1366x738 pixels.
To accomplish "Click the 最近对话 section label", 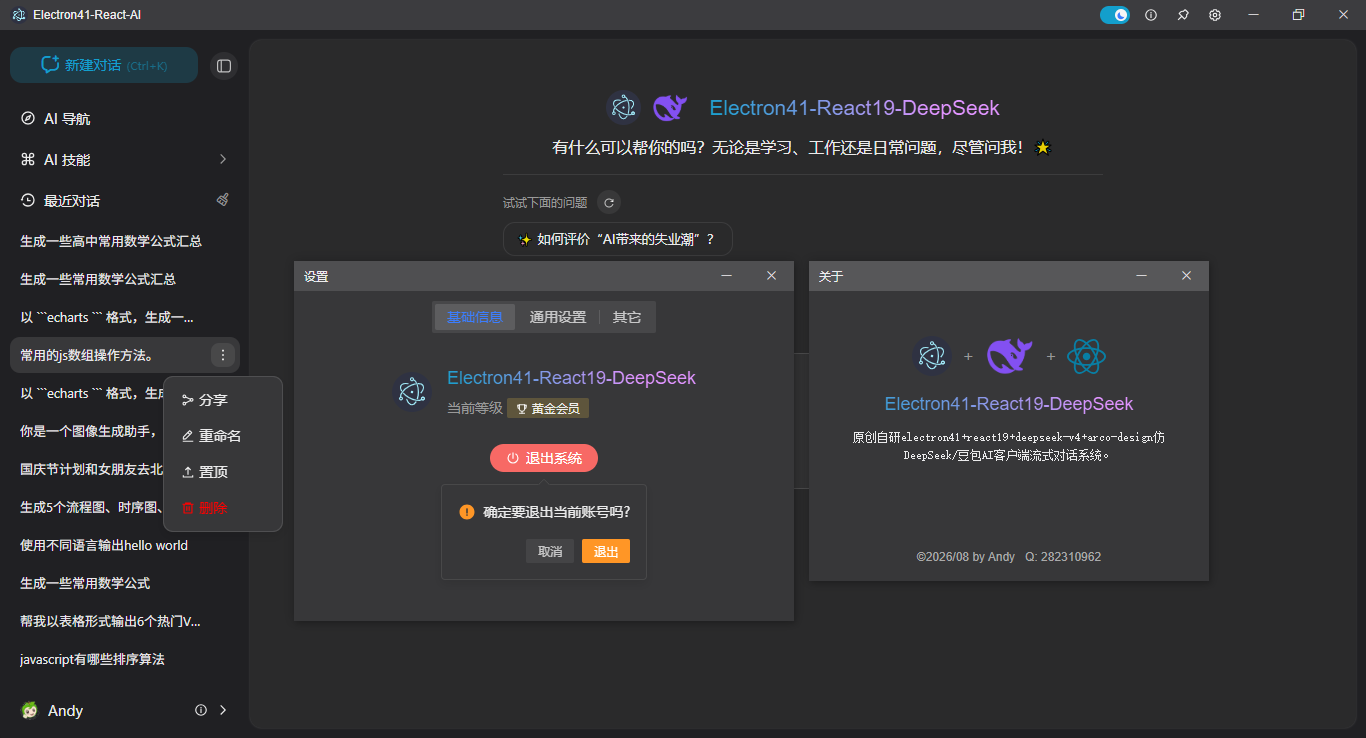I will [72, 200].
